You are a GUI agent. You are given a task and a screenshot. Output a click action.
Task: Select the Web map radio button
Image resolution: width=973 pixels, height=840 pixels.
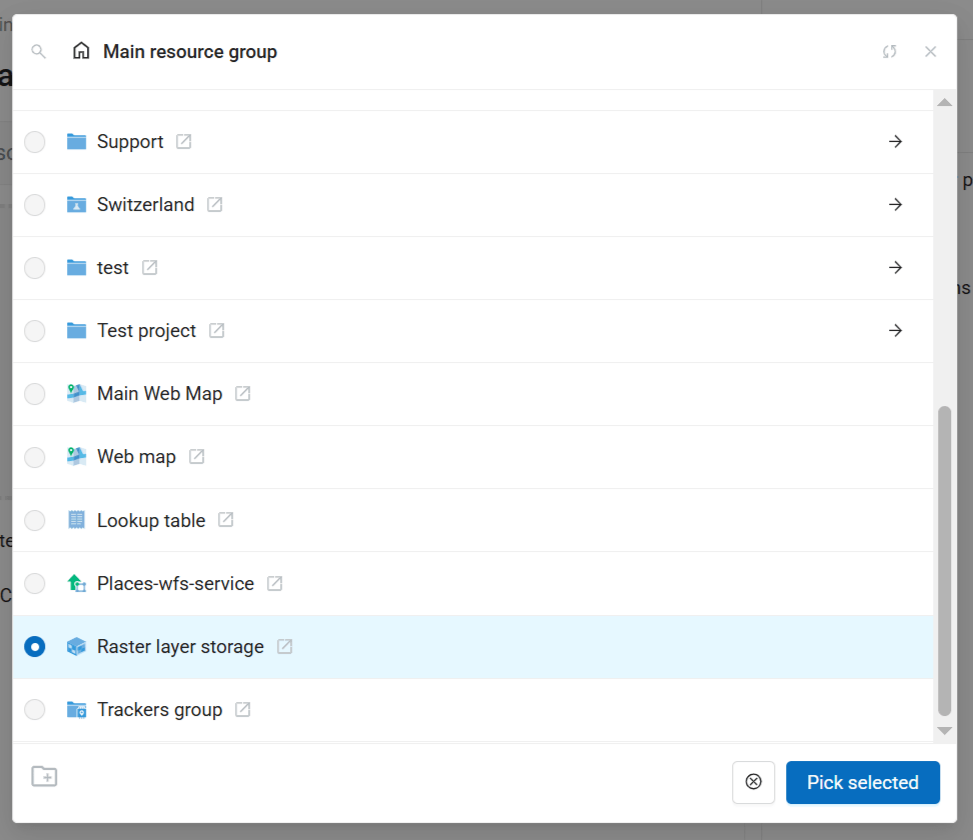click(x=35, y=457)
